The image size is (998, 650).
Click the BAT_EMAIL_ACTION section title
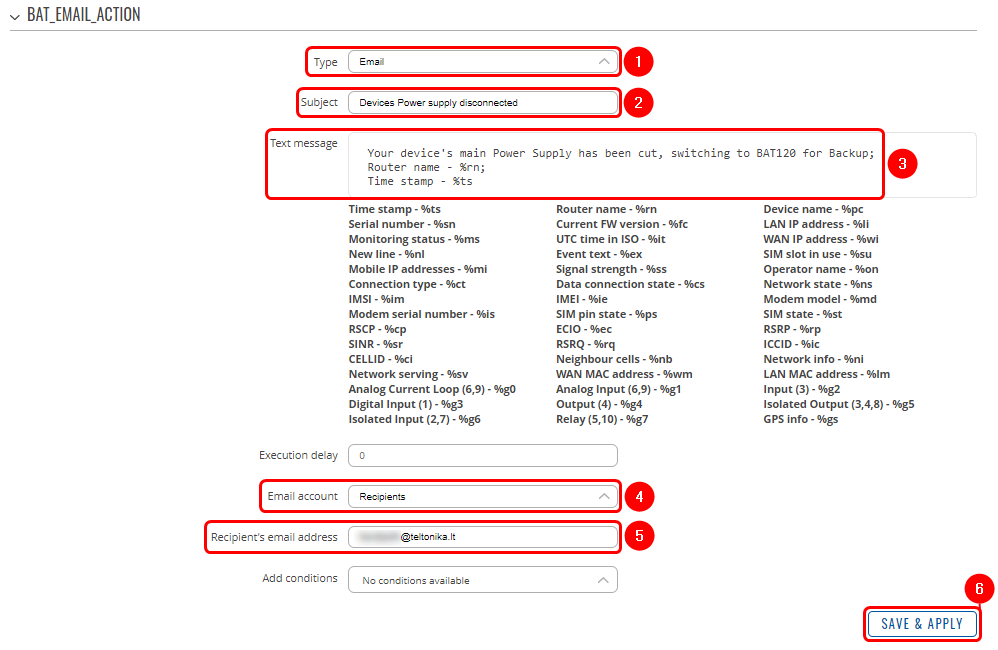click(84, 16)
